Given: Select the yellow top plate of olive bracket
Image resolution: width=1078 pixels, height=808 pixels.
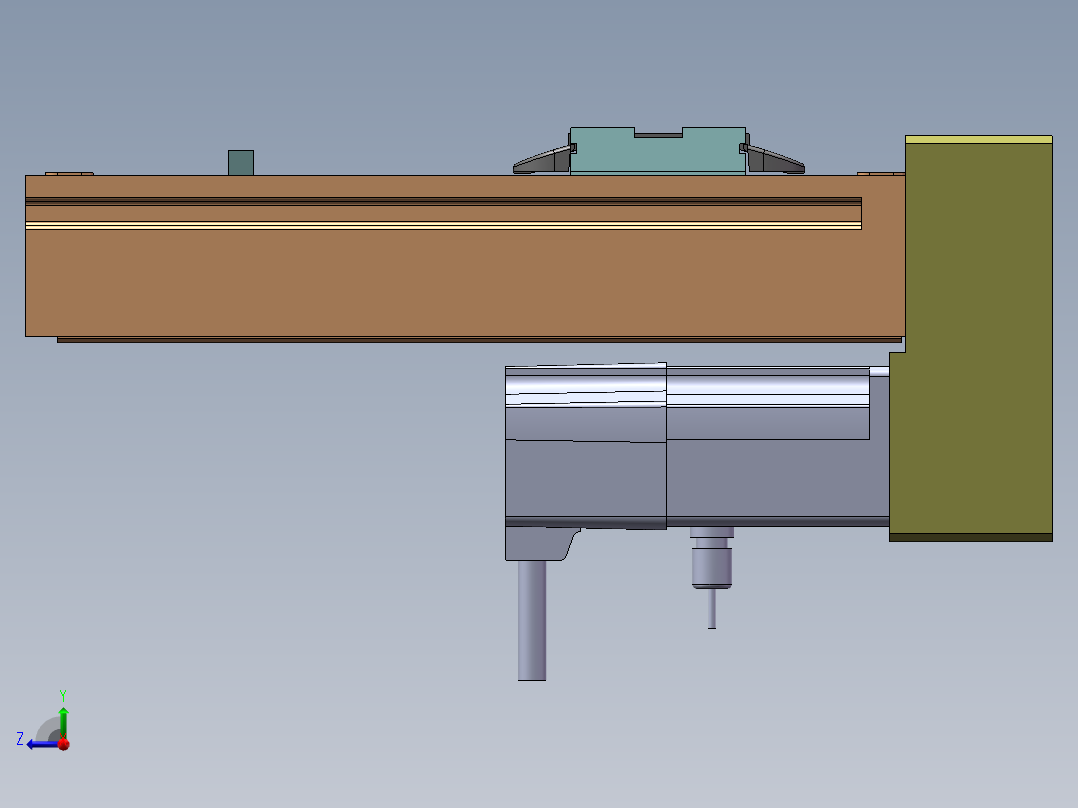Looking at the screenshot, I should (x=978, y=140).
